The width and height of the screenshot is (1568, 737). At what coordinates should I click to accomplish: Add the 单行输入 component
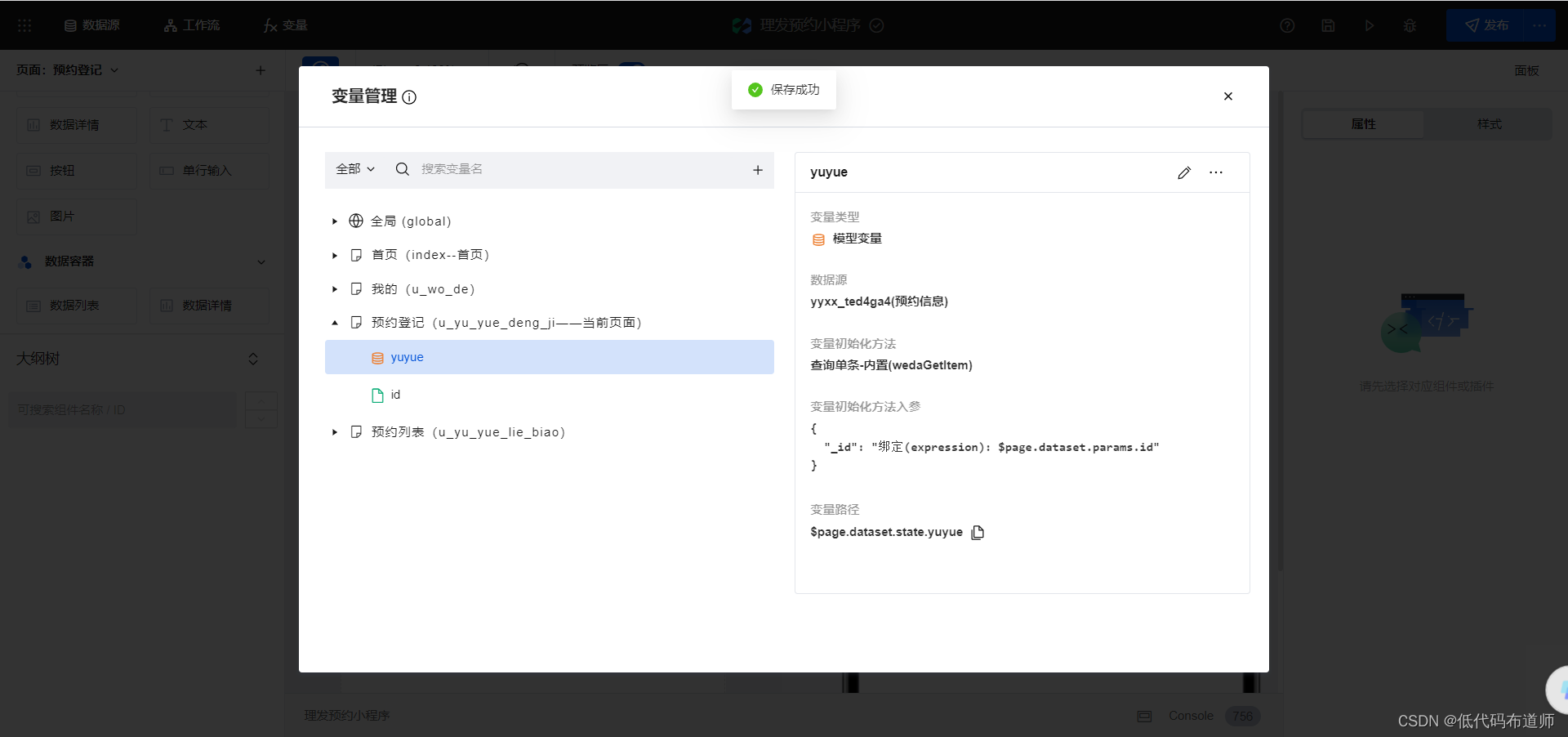pyautogui.click(x=209, y=171)
